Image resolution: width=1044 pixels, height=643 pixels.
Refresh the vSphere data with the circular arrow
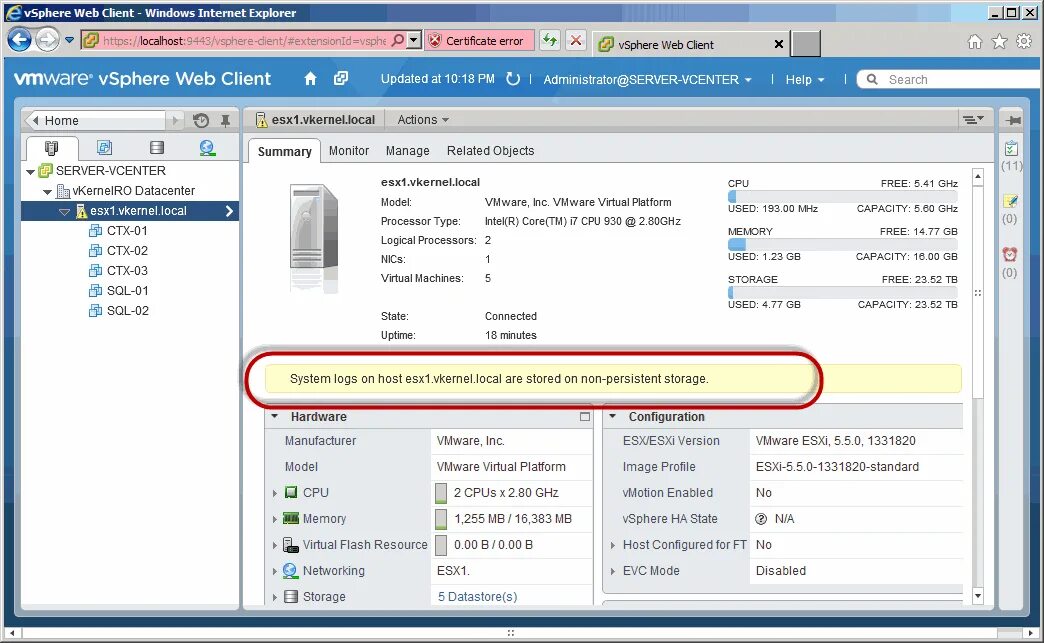513,79
